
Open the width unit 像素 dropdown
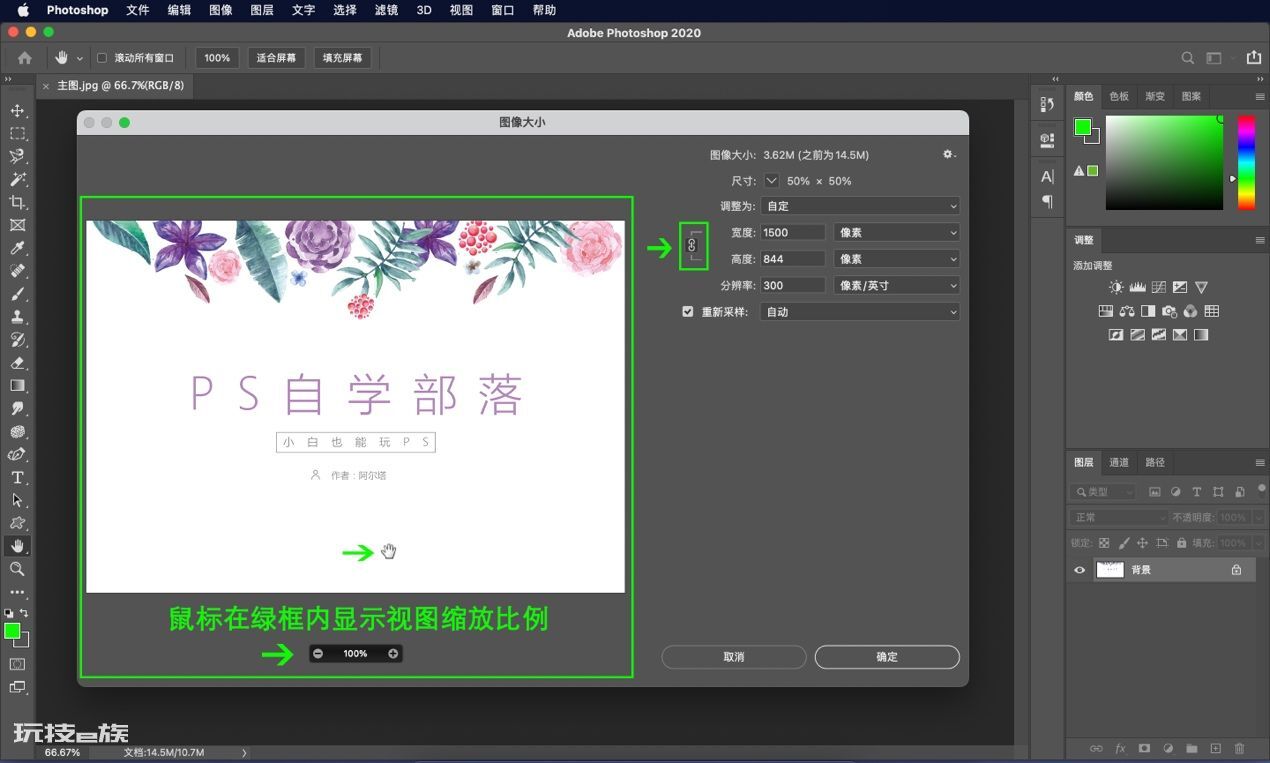coord(897,232)
